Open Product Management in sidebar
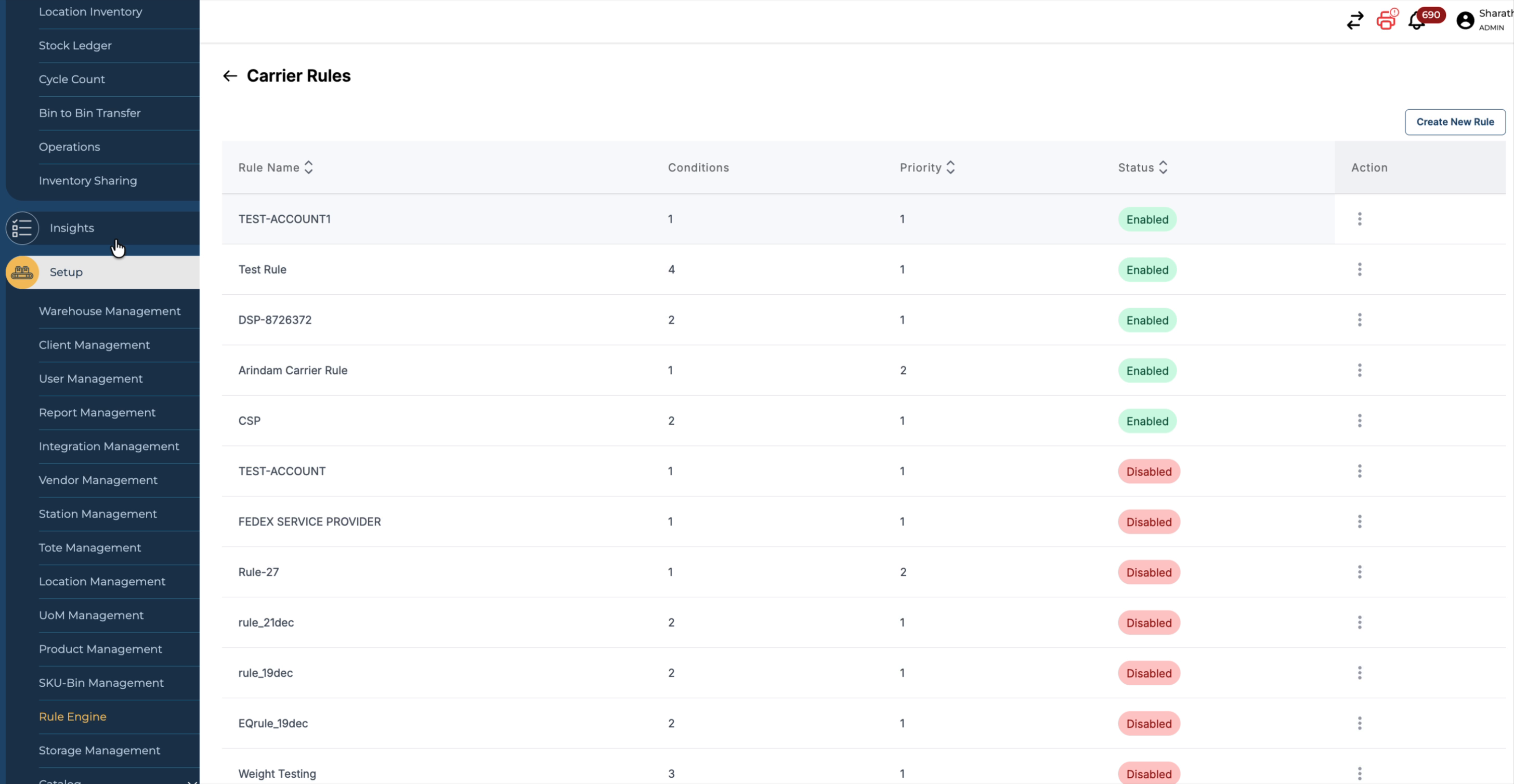Image resolution: width=1514 pixels, height=784 pixels. 100,649
